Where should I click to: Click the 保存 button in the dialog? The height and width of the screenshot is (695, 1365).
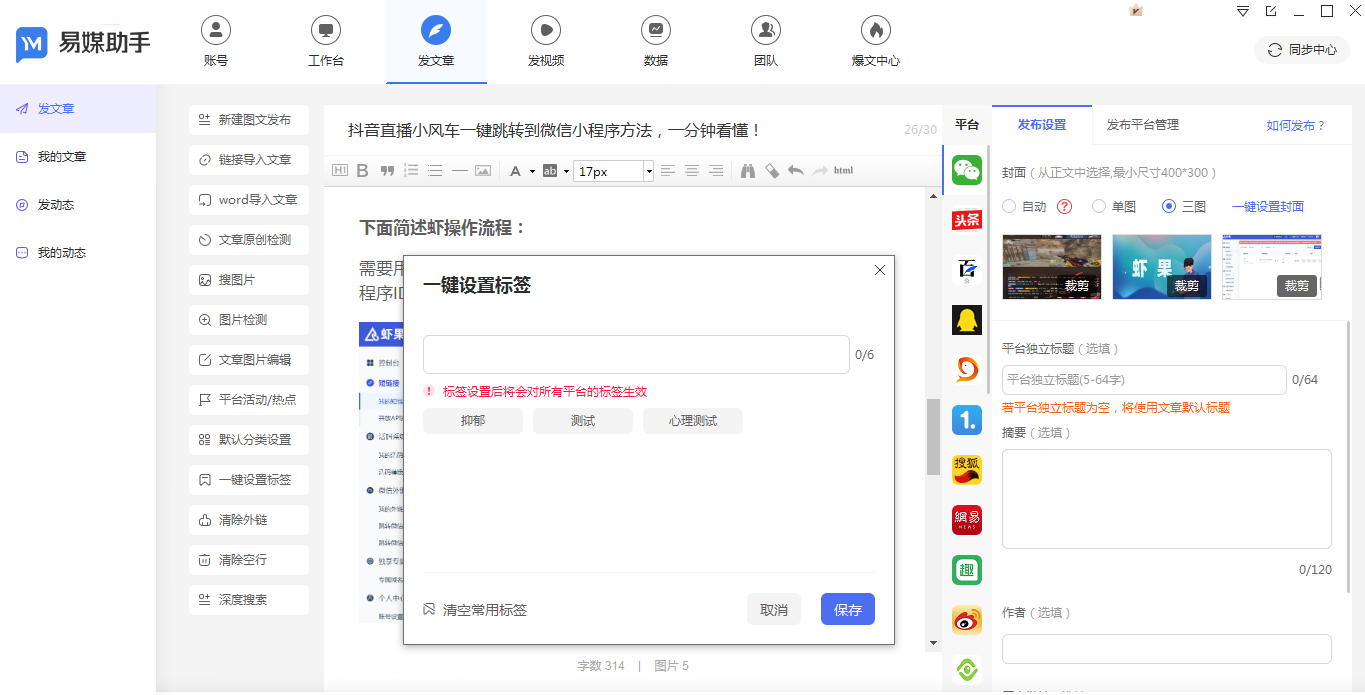[x=848, y=609]
